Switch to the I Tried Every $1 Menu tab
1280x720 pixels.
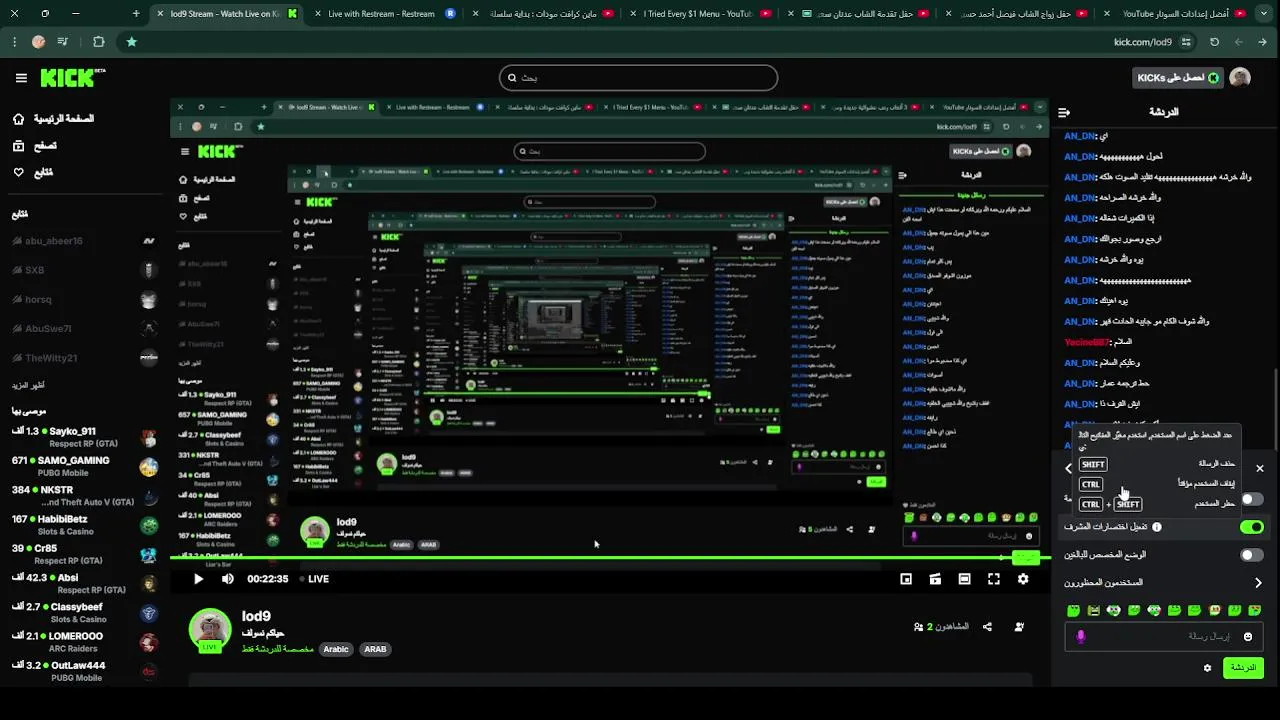coord(699,14)
